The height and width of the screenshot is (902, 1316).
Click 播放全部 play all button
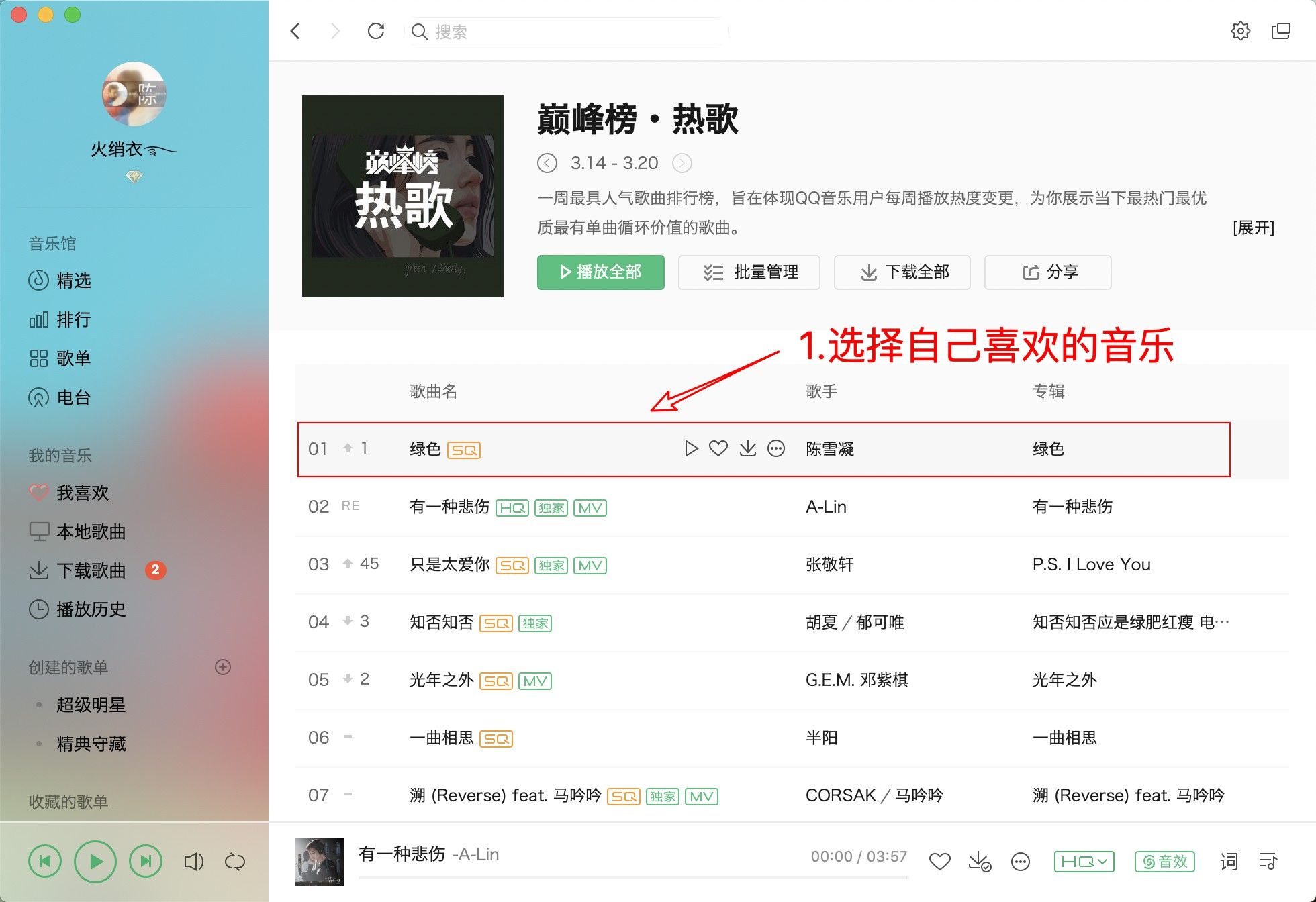601,272
